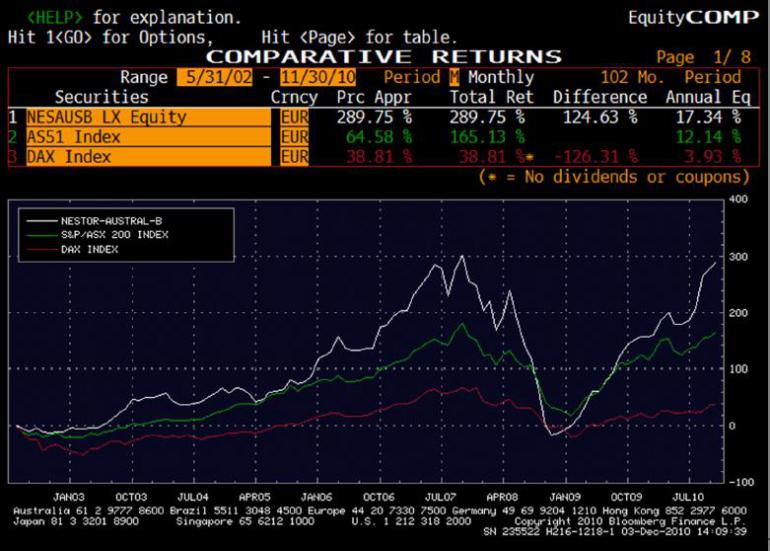Click the JUL07 x-axis label

click(440, 497)
